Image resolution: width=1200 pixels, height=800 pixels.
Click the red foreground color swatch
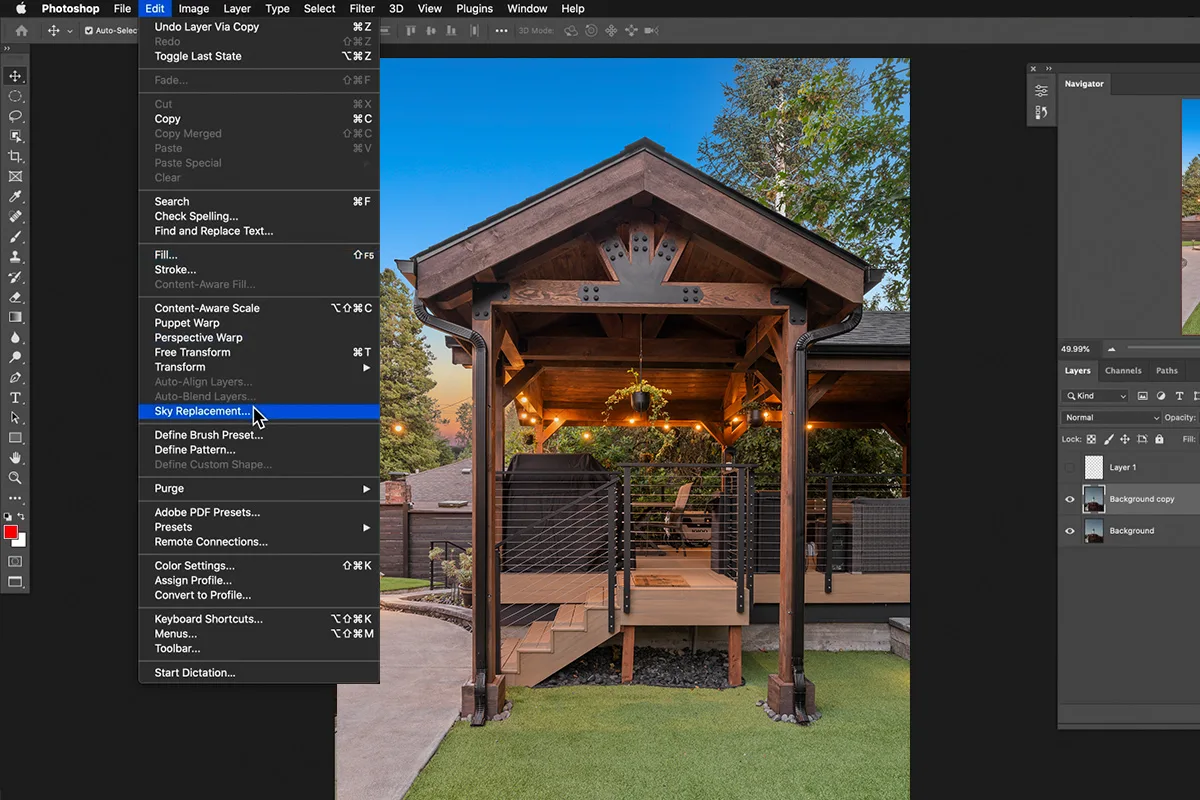click(11, 532)
